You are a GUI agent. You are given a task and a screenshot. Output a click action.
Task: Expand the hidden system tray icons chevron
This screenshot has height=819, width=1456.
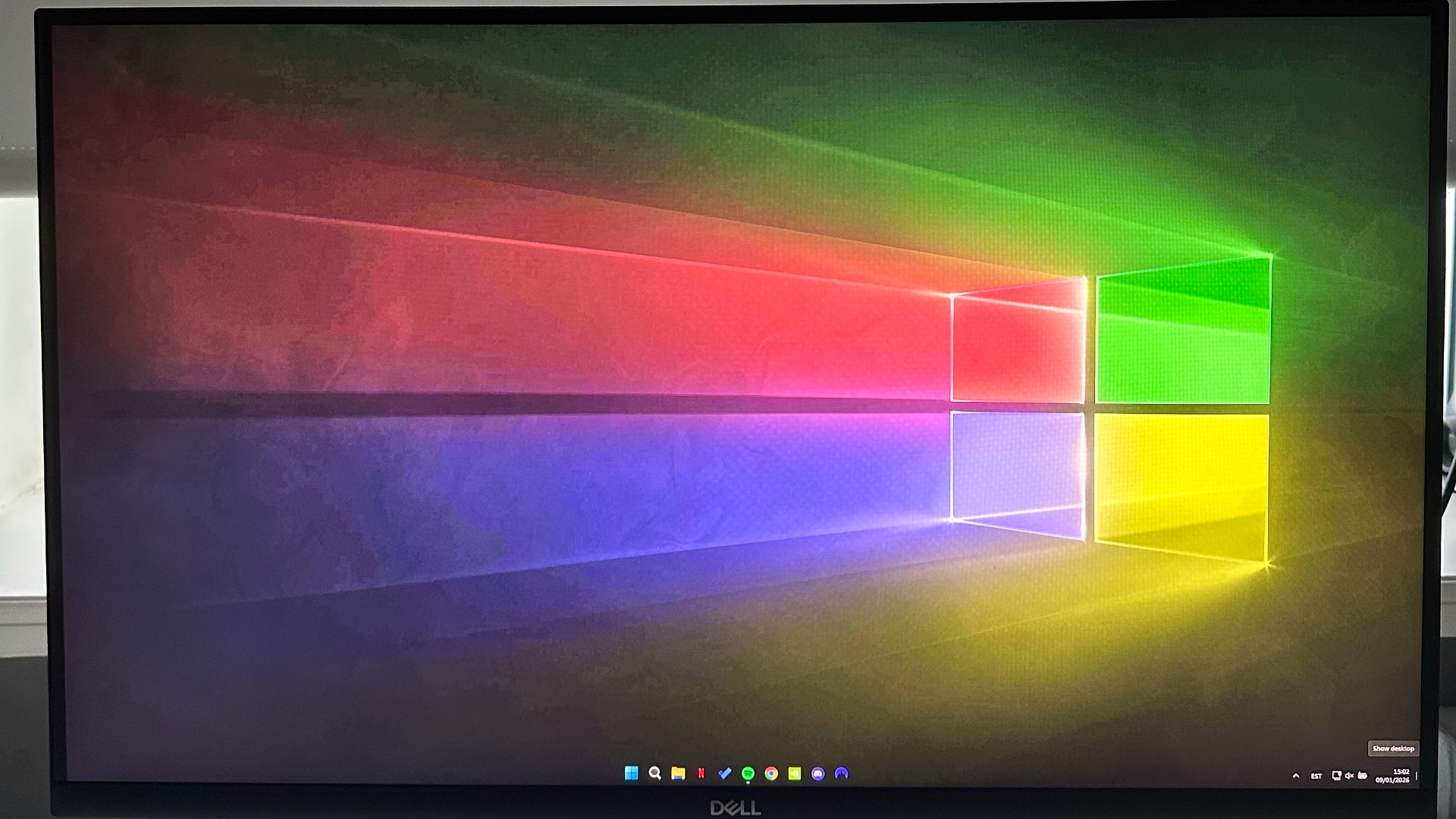(1296, 776)
